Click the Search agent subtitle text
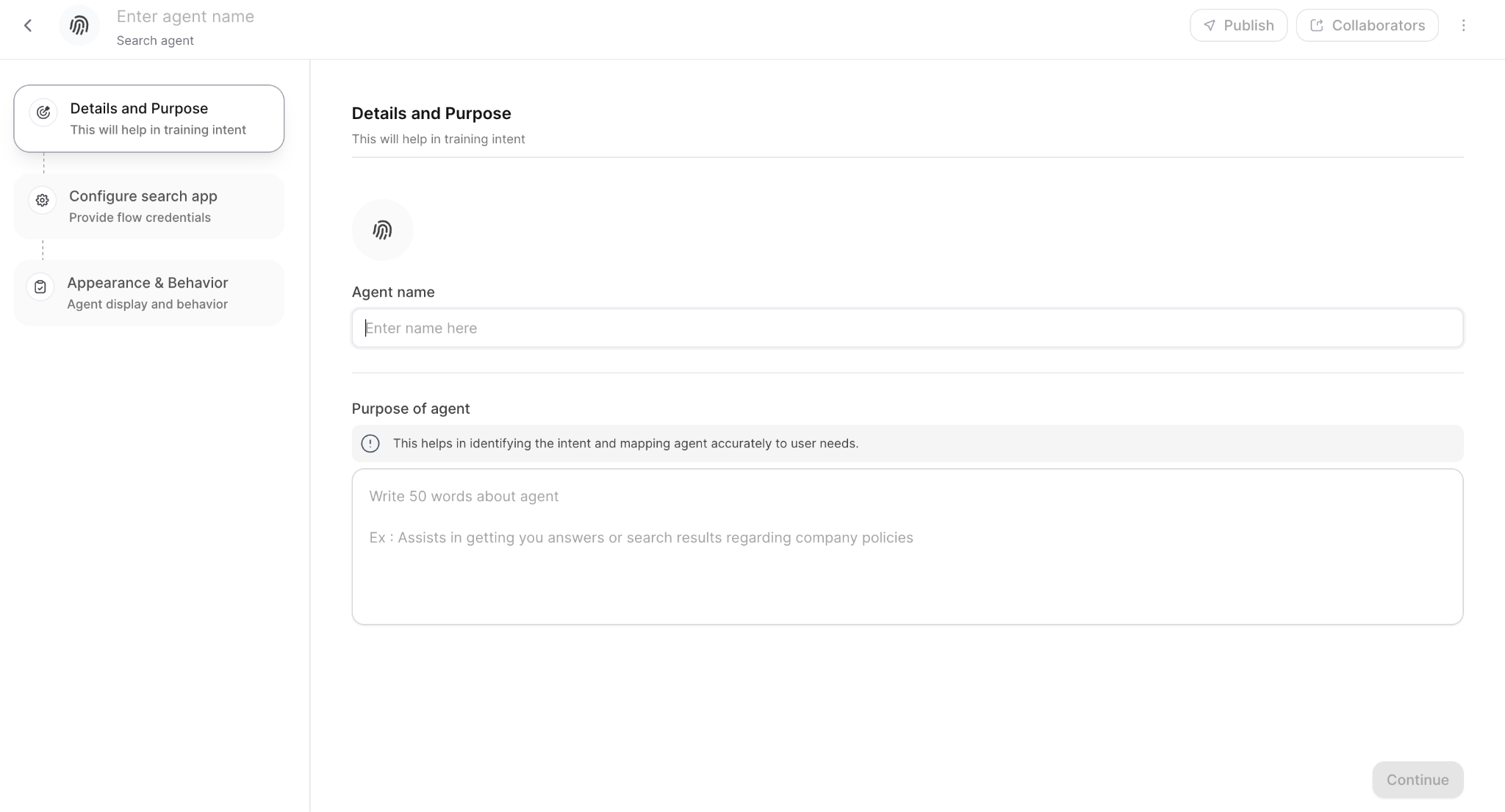1505x812 pixels. (155, 41)
